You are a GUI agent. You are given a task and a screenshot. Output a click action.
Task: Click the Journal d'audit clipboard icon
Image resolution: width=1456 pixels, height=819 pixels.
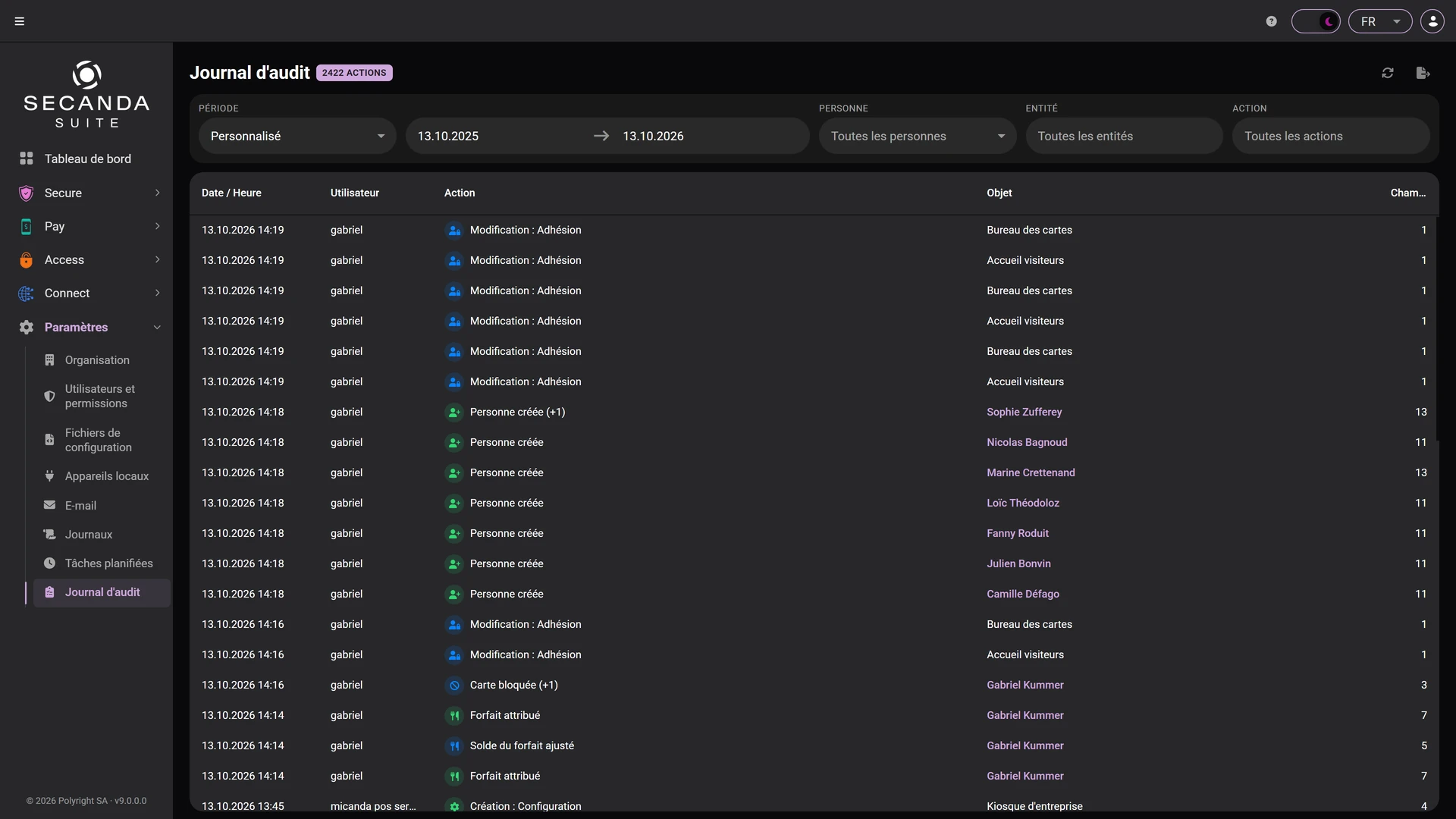click(x=49, y=592)
